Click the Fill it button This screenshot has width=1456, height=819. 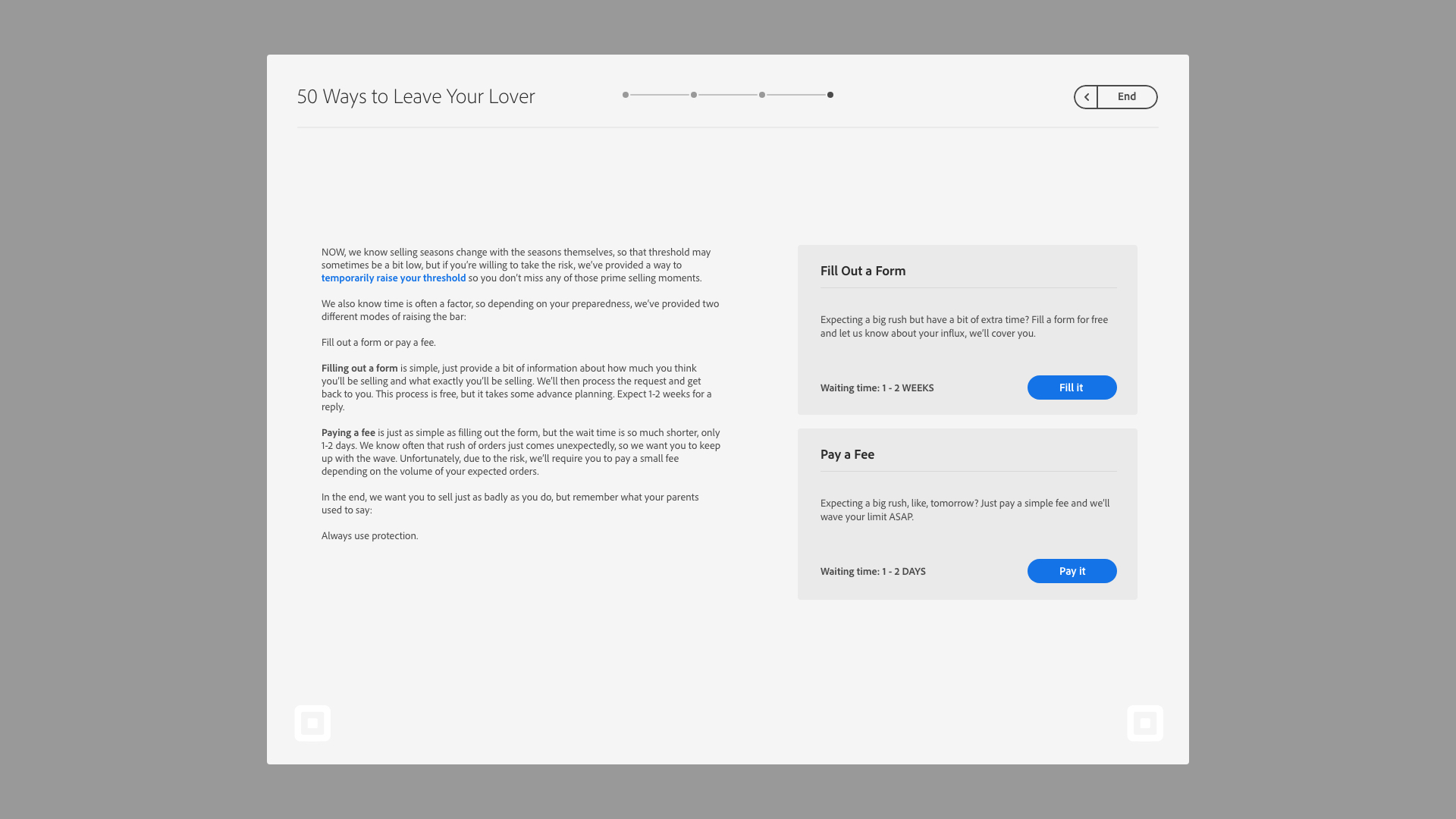[x=1072, y=388]
